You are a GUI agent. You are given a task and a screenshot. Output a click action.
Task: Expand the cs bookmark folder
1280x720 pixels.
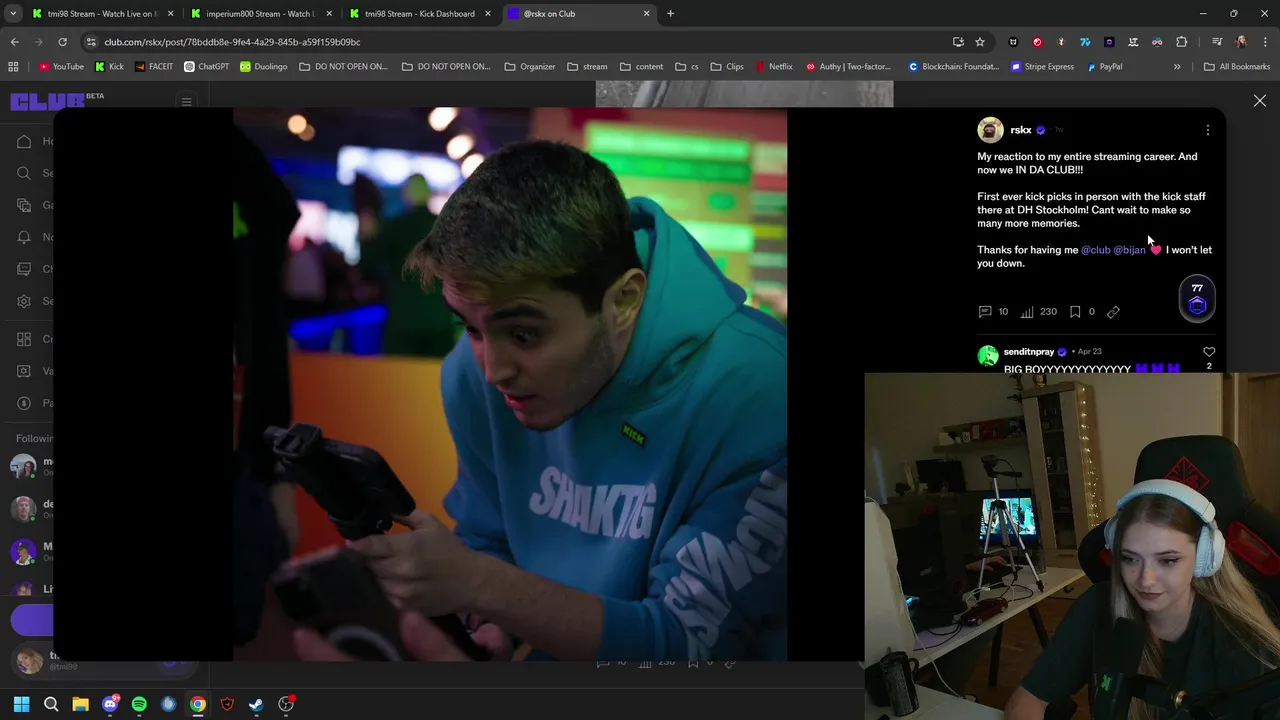point(687,67)
